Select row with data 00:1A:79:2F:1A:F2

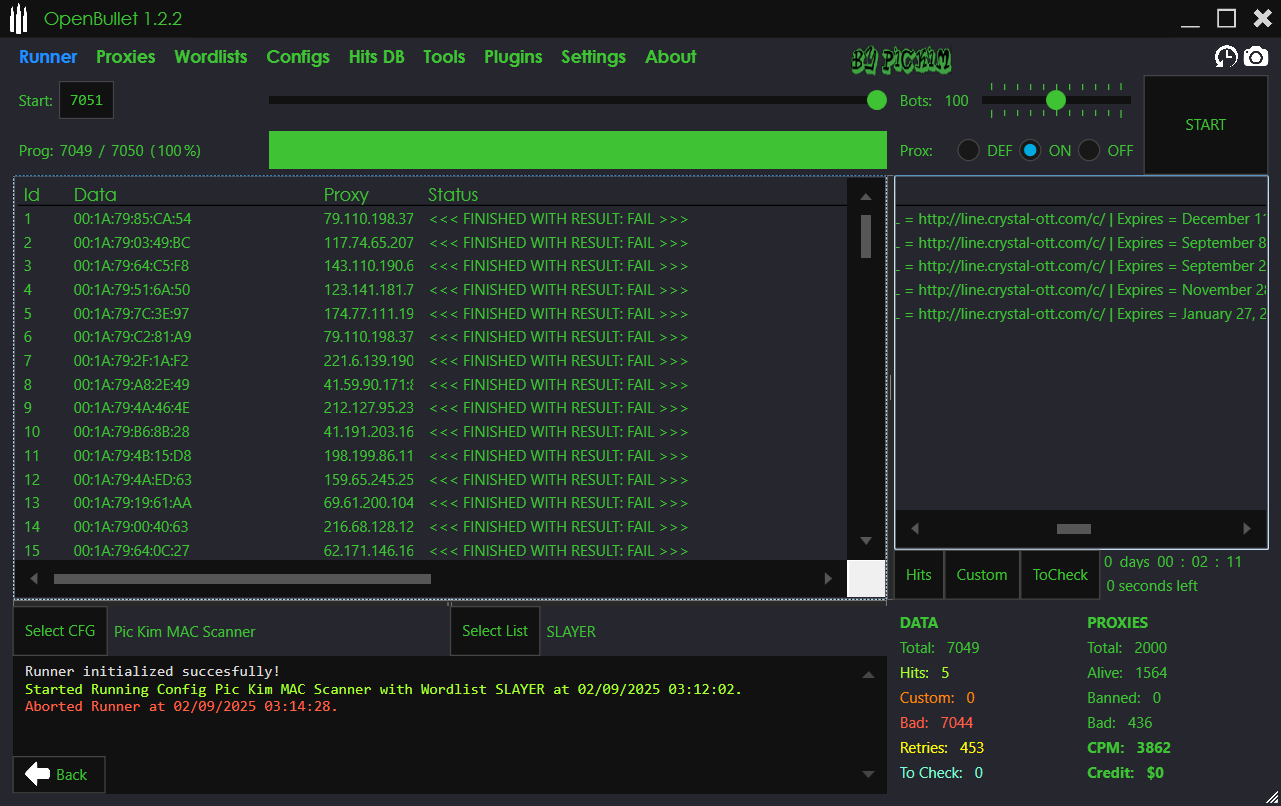[432, 361]
